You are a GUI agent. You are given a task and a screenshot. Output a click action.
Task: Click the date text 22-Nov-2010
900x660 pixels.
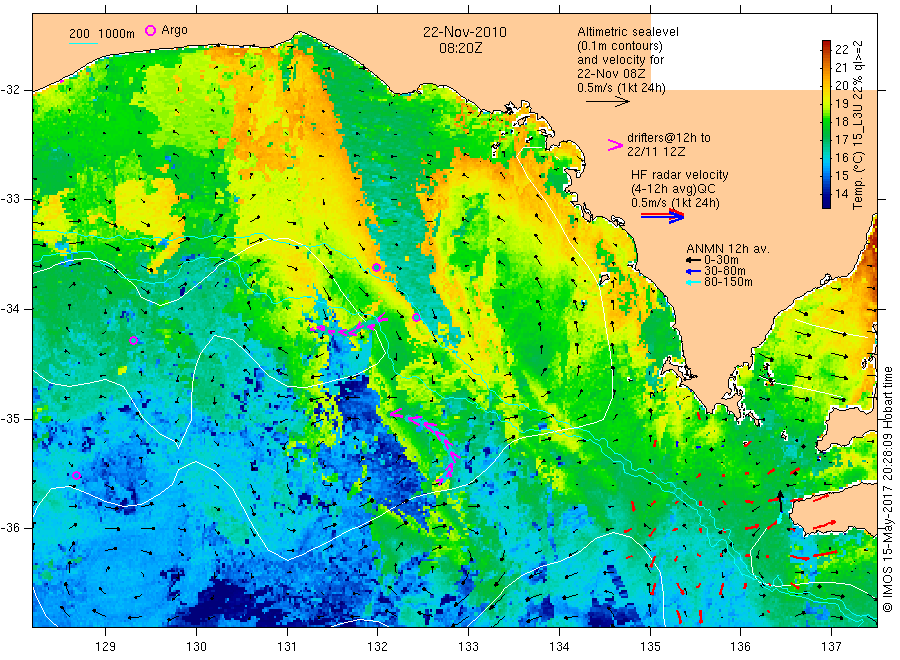coord(465,33)
